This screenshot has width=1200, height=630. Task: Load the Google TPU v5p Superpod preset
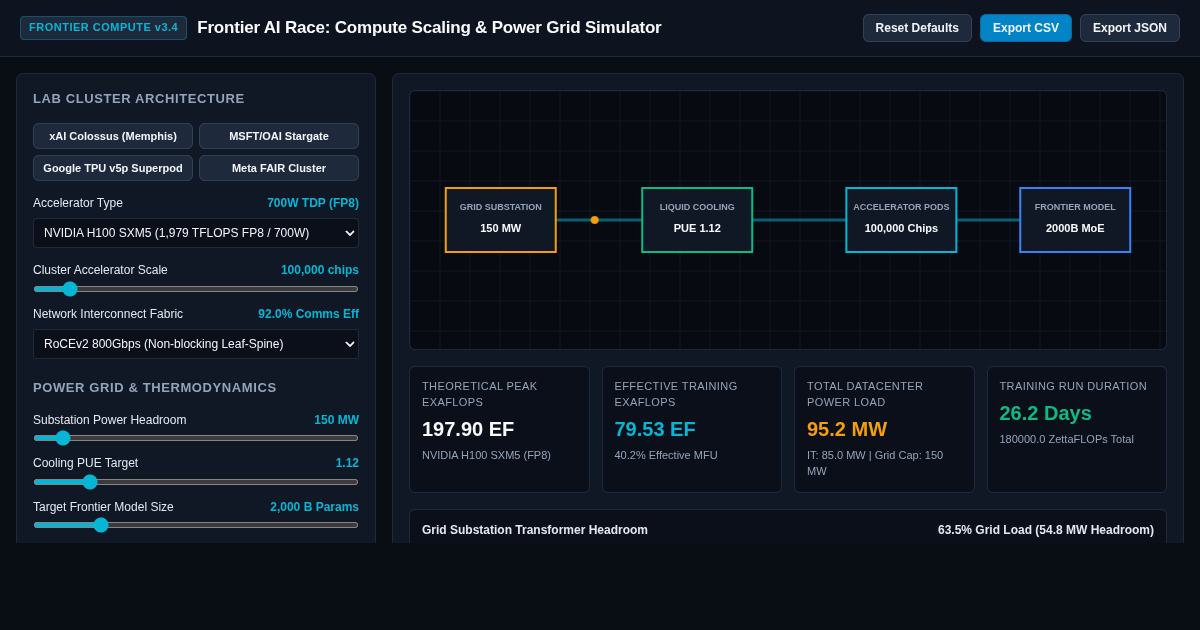(x=113, y=168)
